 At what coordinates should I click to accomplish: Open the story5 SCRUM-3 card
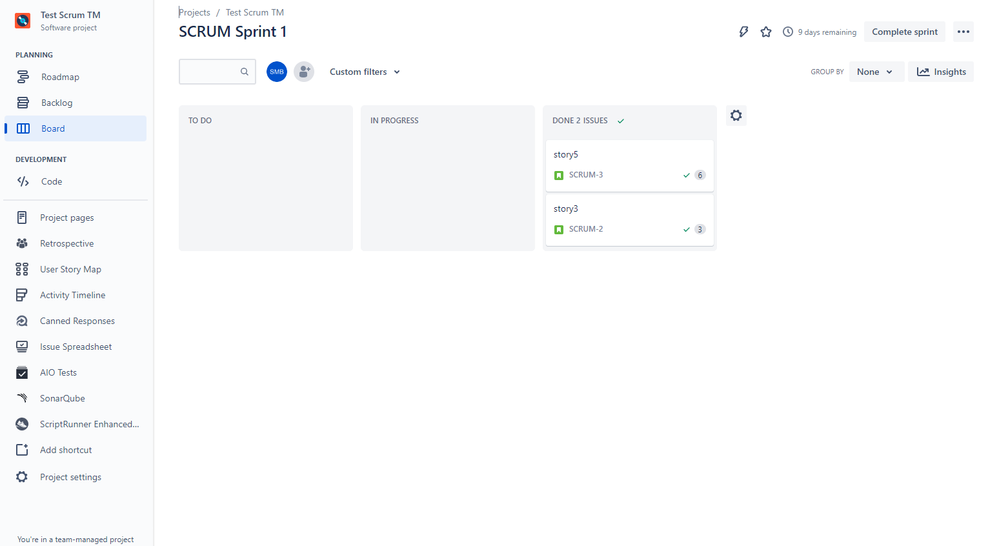629,166
